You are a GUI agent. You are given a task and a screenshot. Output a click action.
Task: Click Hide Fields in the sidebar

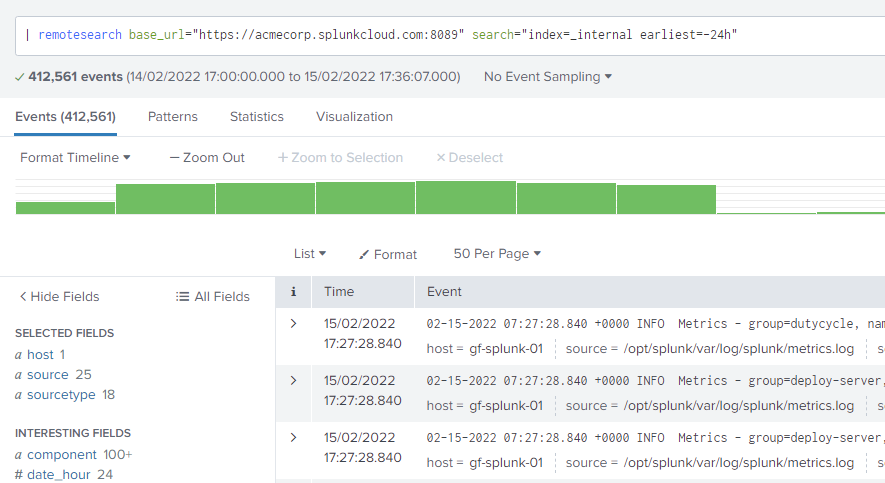tap(59, 297)
